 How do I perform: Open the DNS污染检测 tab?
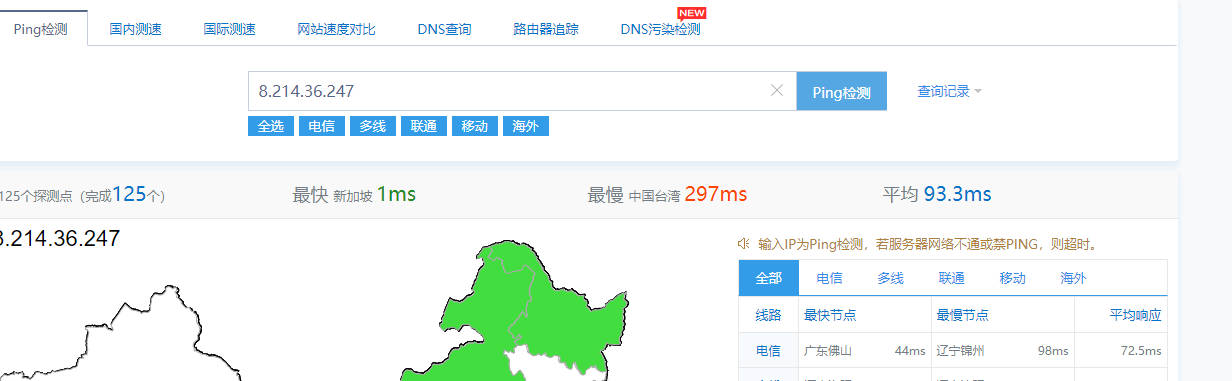[x=660, y=29]
